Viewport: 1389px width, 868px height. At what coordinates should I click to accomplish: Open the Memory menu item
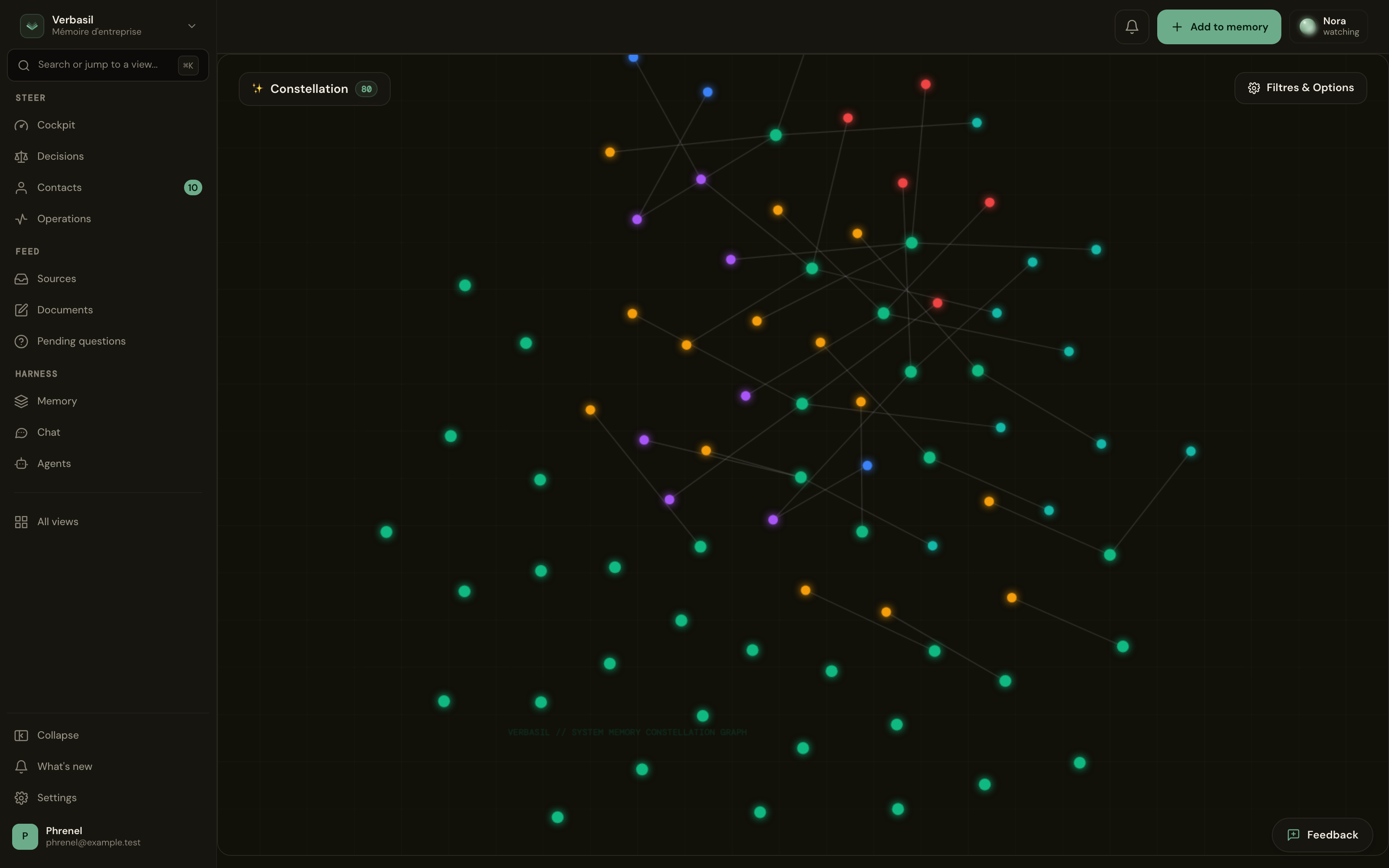coord(108,401)
